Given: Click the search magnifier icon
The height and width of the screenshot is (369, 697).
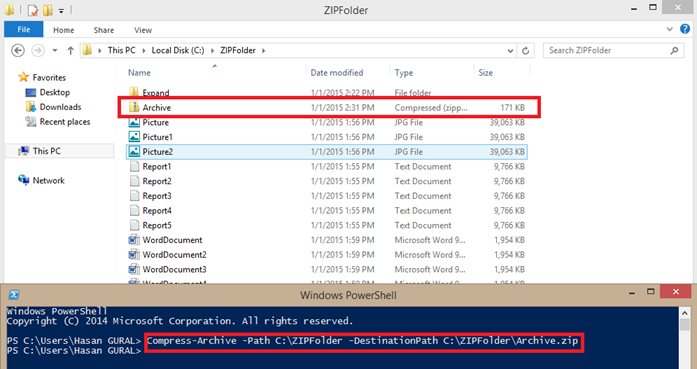Looking at the screenshot, I should pos(674,50).
